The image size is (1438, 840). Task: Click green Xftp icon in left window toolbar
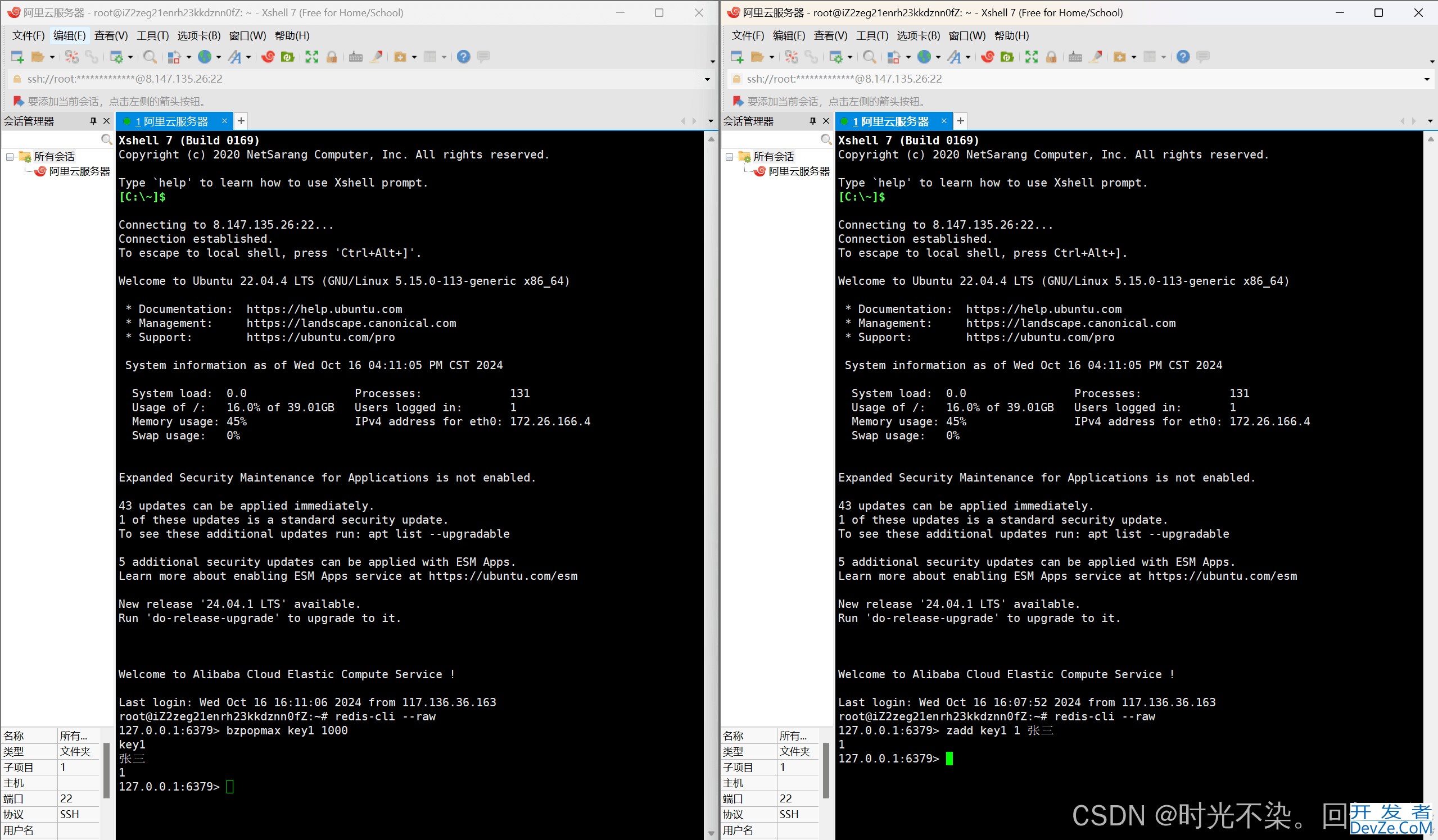288,56
